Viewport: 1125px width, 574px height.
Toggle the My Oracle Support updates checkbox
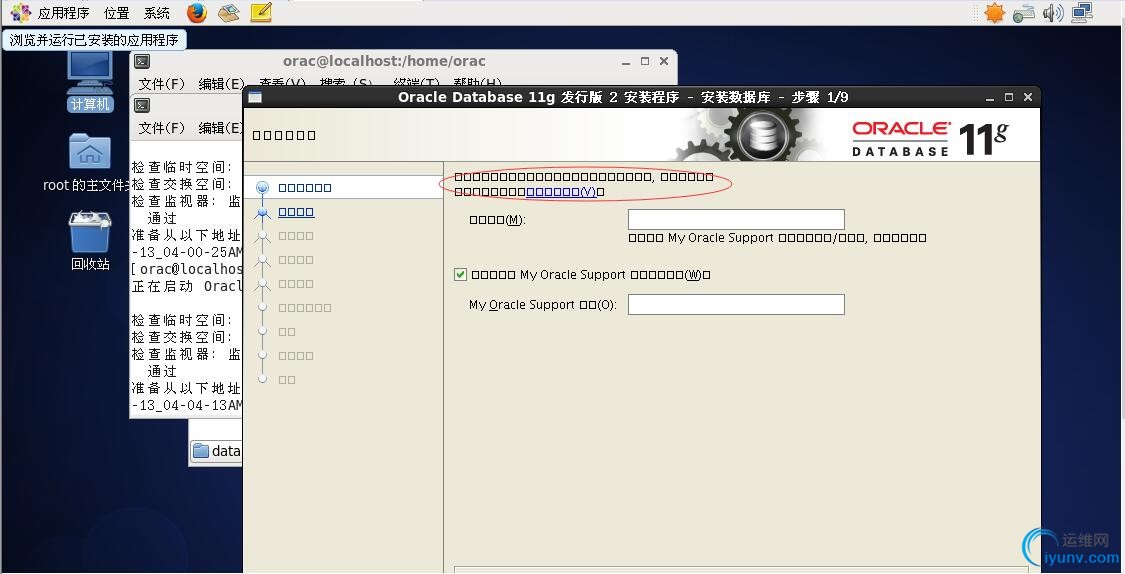coord(461,275)
